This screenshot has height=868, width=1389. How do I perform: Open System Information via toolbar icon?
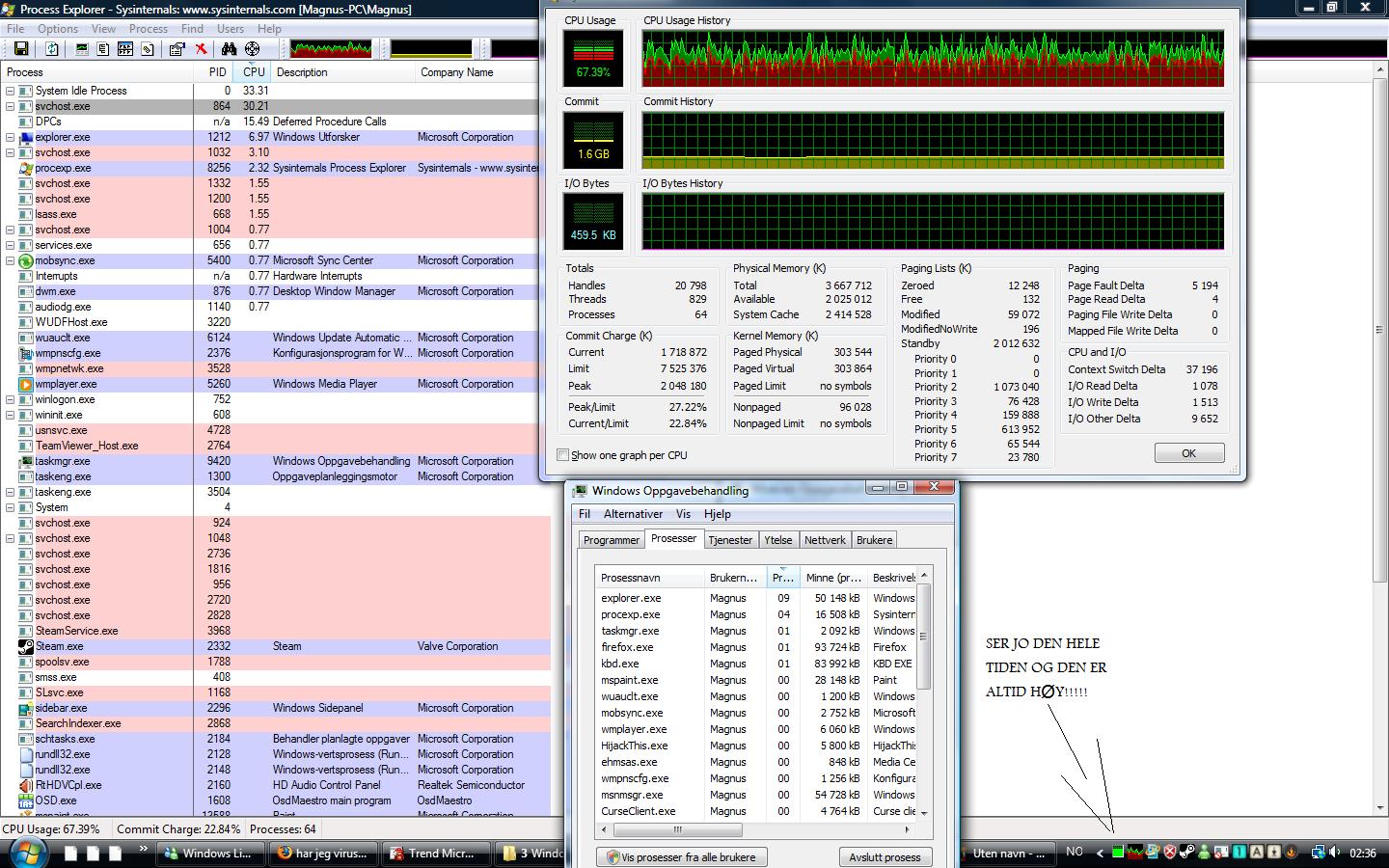(82, 48)
